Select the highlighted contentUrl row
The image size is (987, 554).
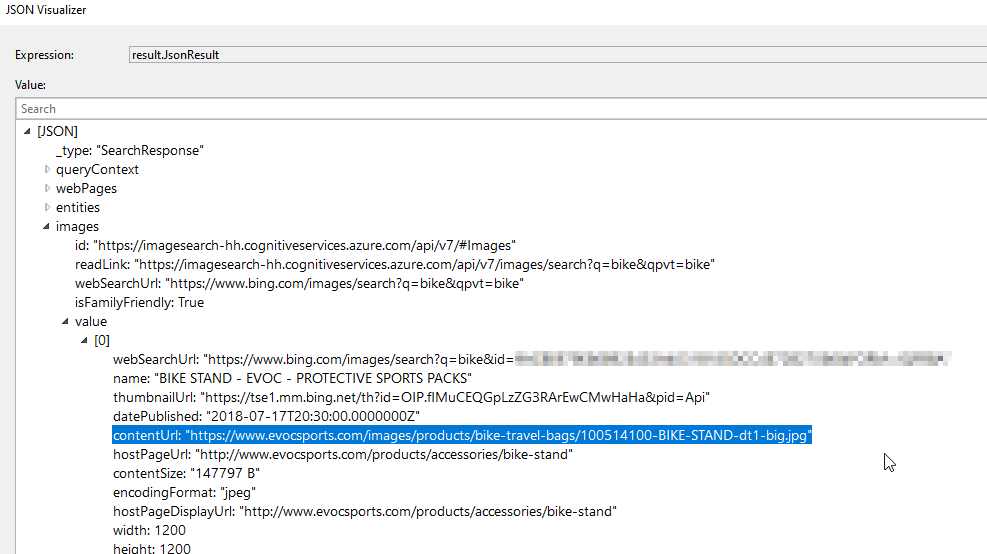(x=462, y=435)
